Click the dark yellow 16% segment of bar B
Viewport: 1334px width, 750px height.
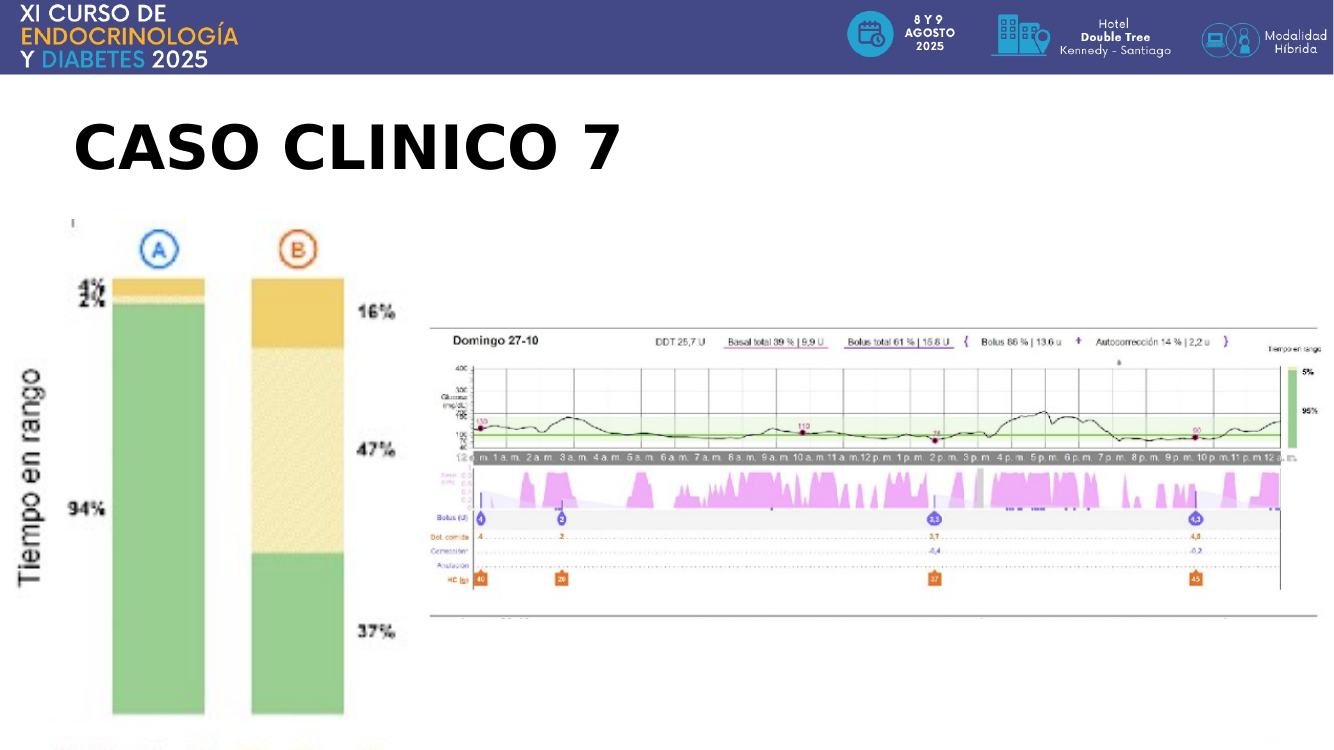(297, 313)
